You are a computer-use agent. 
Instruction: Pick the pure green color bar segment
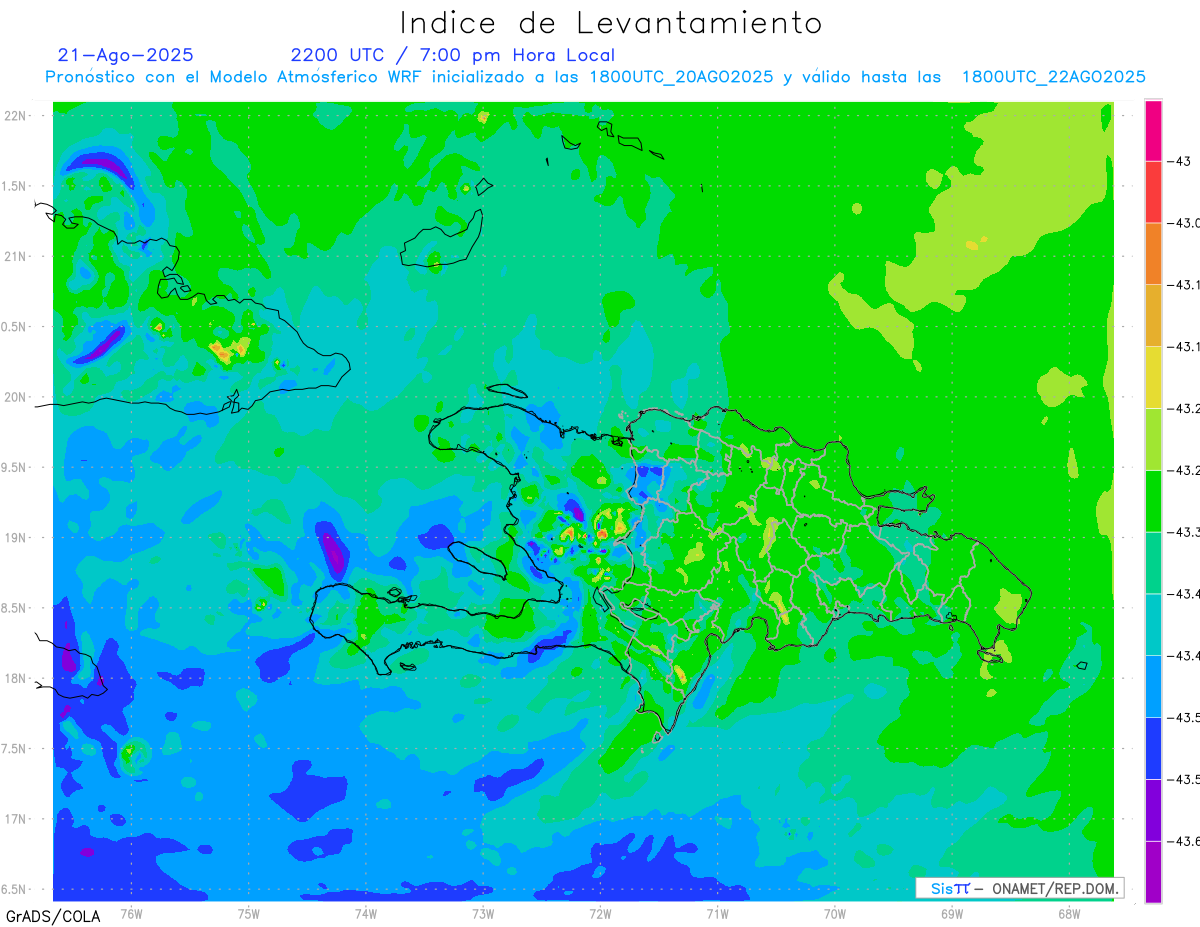point(1153,500)
